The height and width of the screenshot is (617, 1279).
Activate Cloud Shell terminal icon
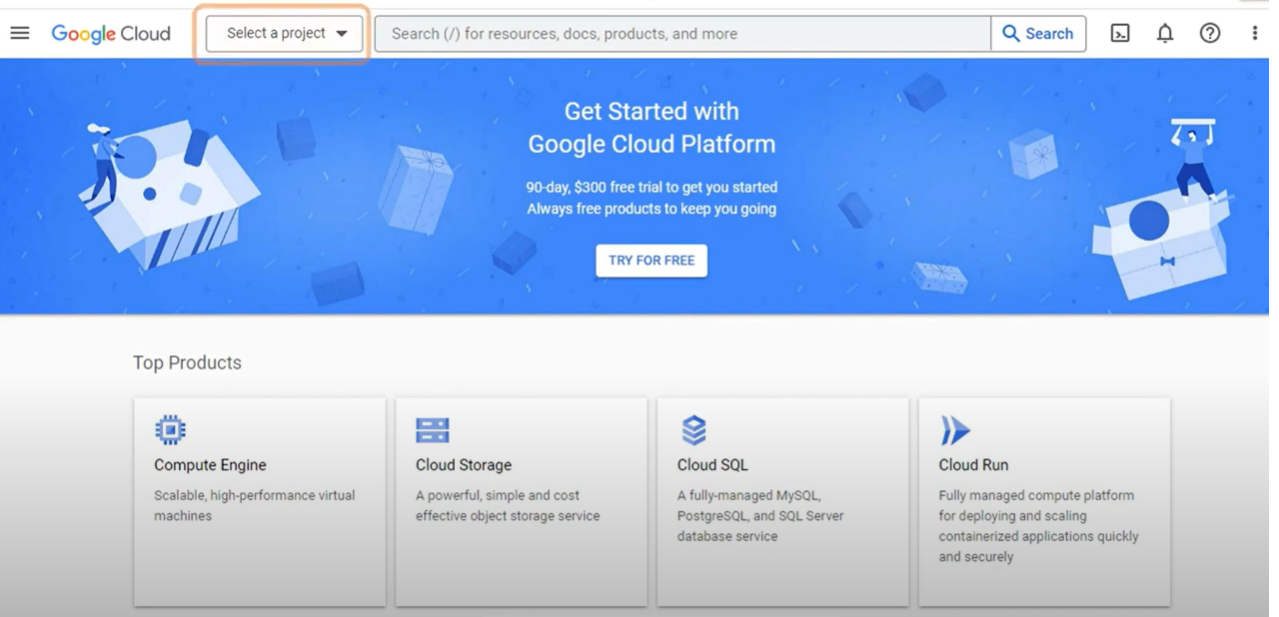1120,33
